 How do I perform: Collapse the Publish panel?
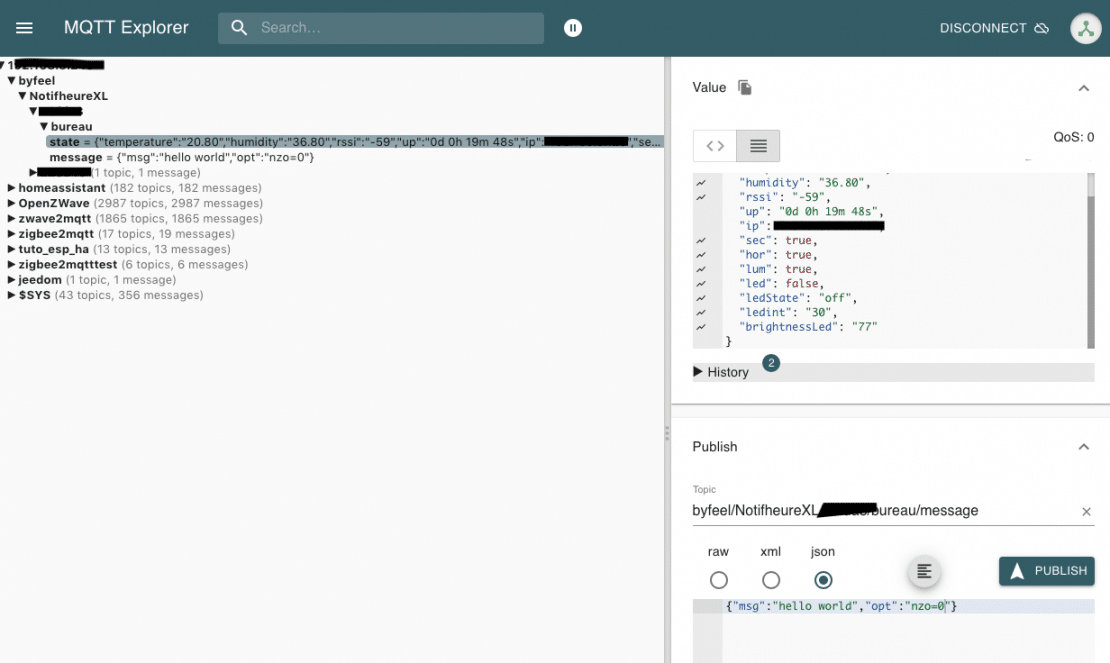pyautogui.click(x=1083, y=446)
